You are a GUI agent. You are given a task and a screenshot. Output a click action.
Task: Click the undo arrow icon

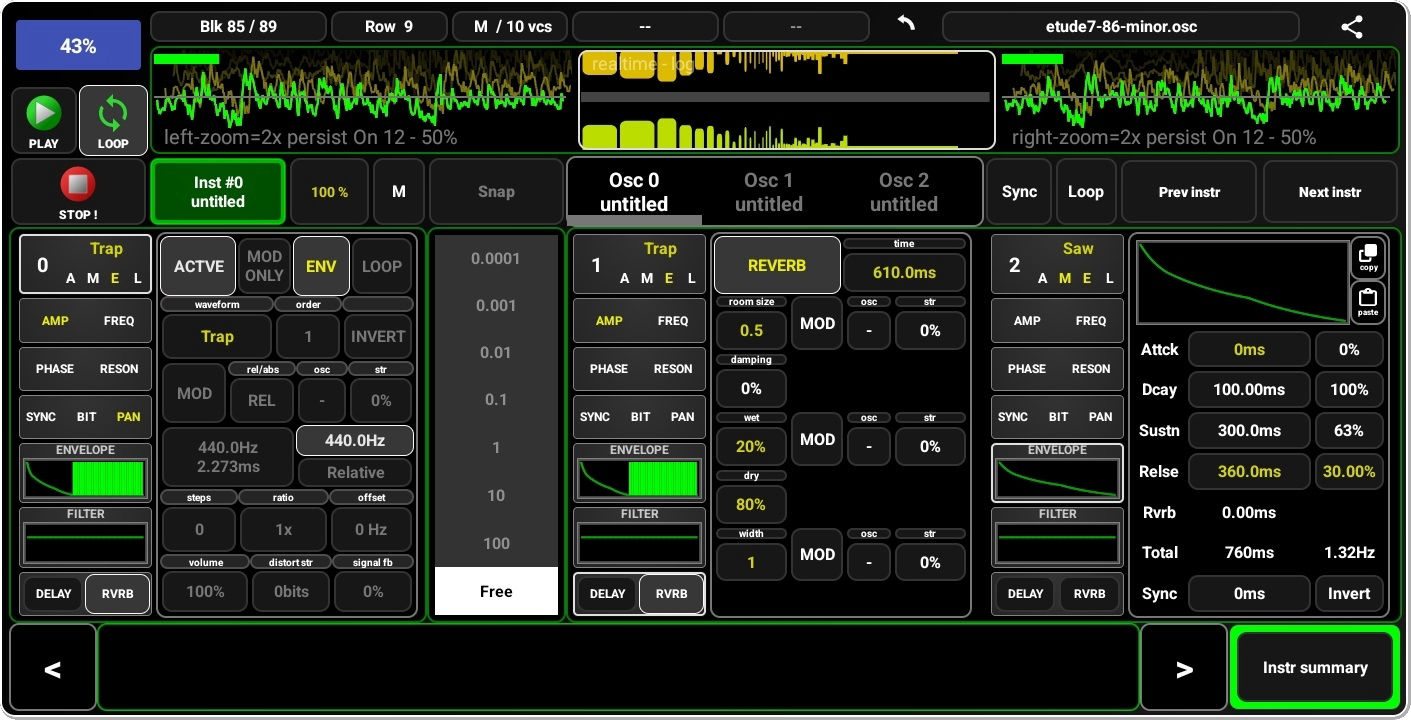[x=906, y=24]
